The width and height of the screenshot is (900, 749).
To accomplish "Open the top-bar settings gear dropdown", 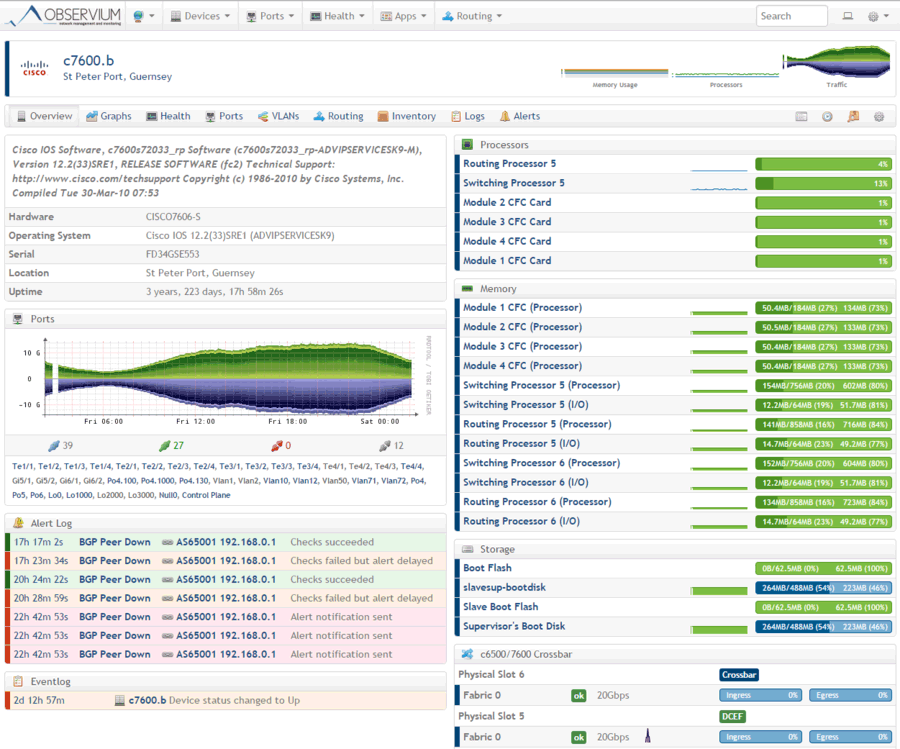I will click(x=878, y=16).
